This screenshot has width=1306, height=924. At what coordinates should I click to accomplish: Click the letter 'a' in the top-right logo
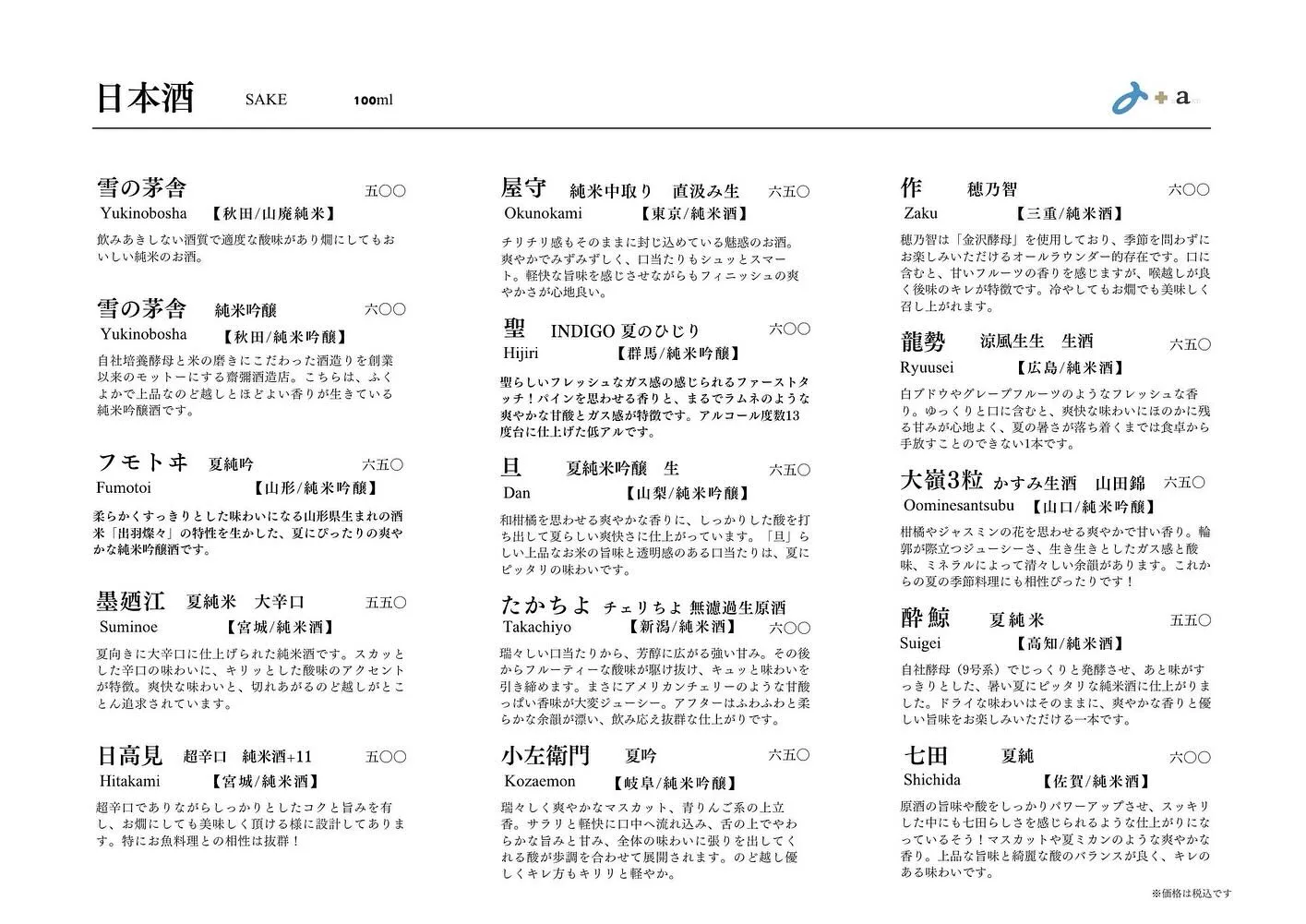pos(1182,98)
